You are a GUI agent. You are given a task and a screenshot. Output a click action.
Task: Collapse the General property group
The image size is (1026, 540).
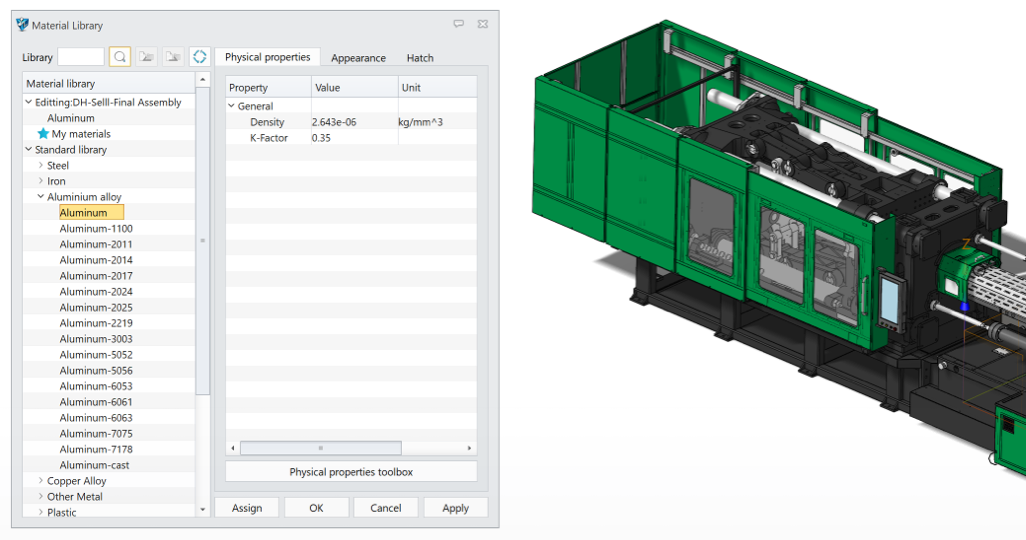(232, 106)
